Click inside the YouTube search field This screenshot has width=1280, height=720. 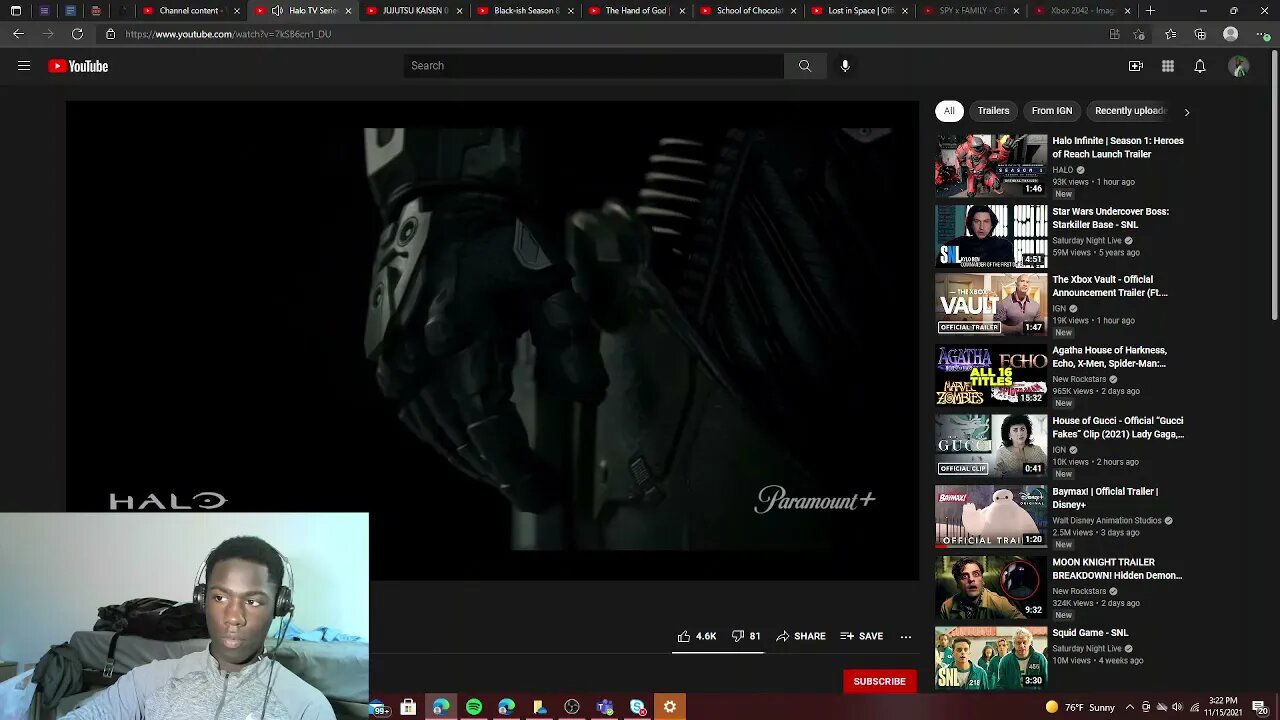tap(594, 66)
